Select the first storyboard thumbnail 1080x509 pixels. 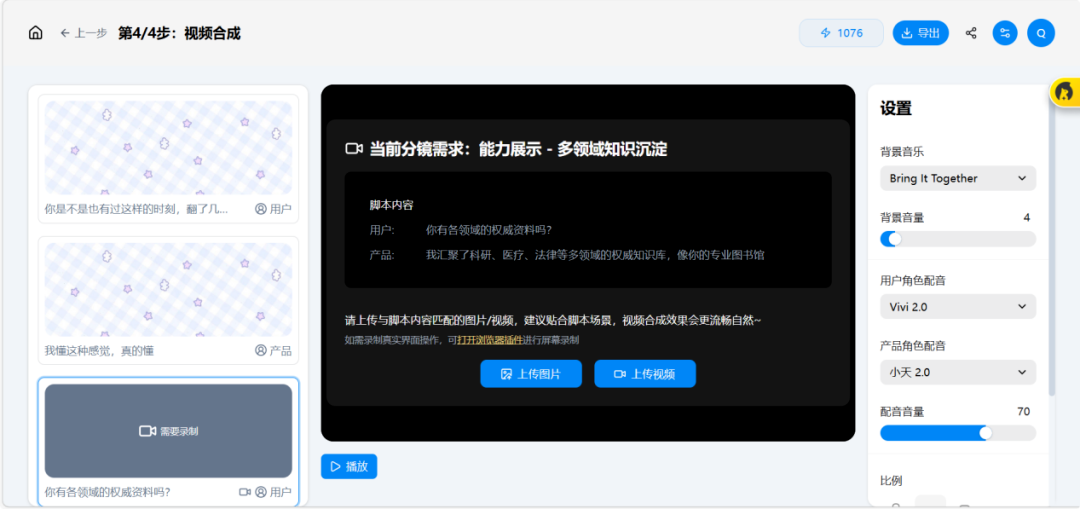(168, 148)
